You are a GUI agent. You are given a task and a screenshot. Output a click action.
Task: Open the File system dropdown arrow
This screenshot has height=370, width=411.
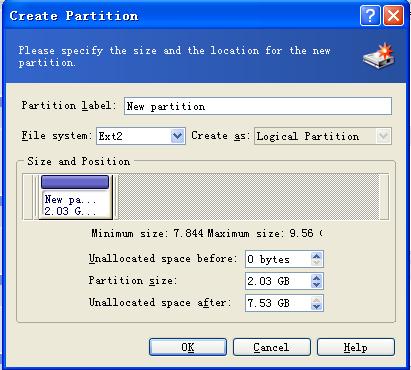tap(178, 136)
